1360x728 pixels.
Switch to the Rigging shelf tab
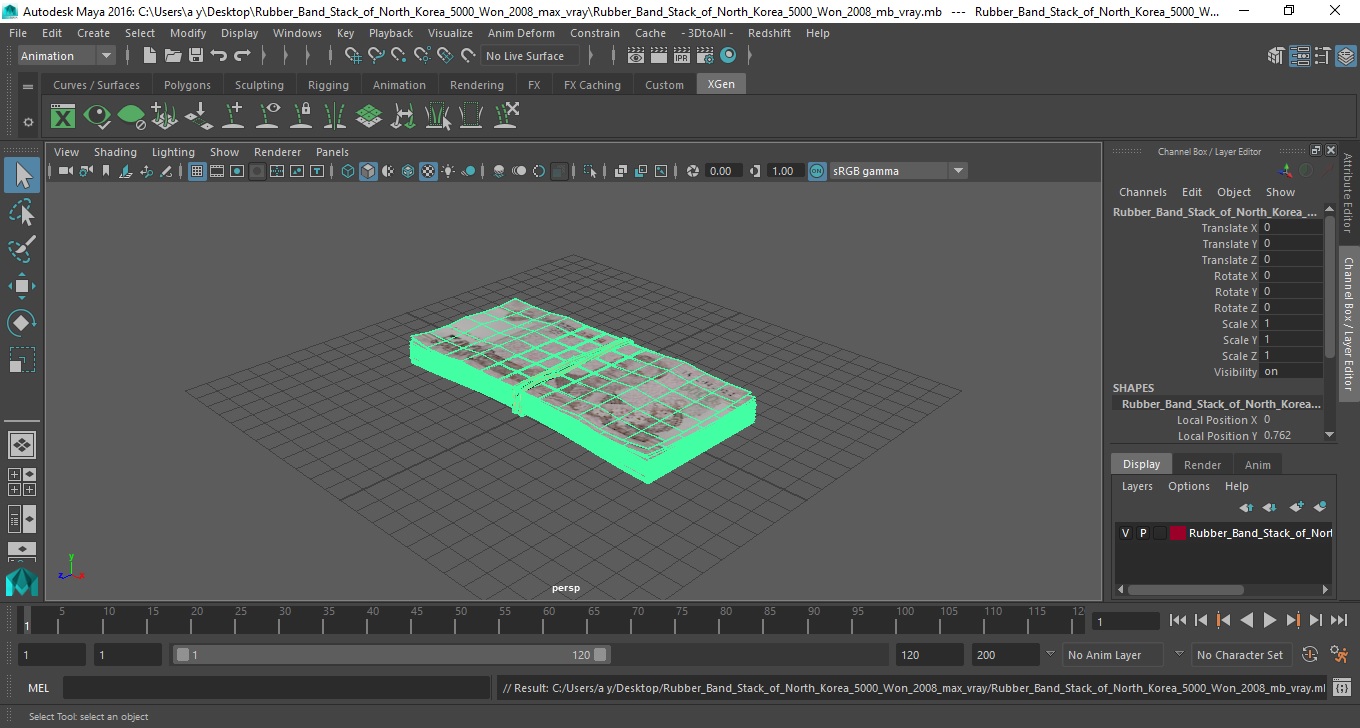pyautogui.click(x=328, y=85)
